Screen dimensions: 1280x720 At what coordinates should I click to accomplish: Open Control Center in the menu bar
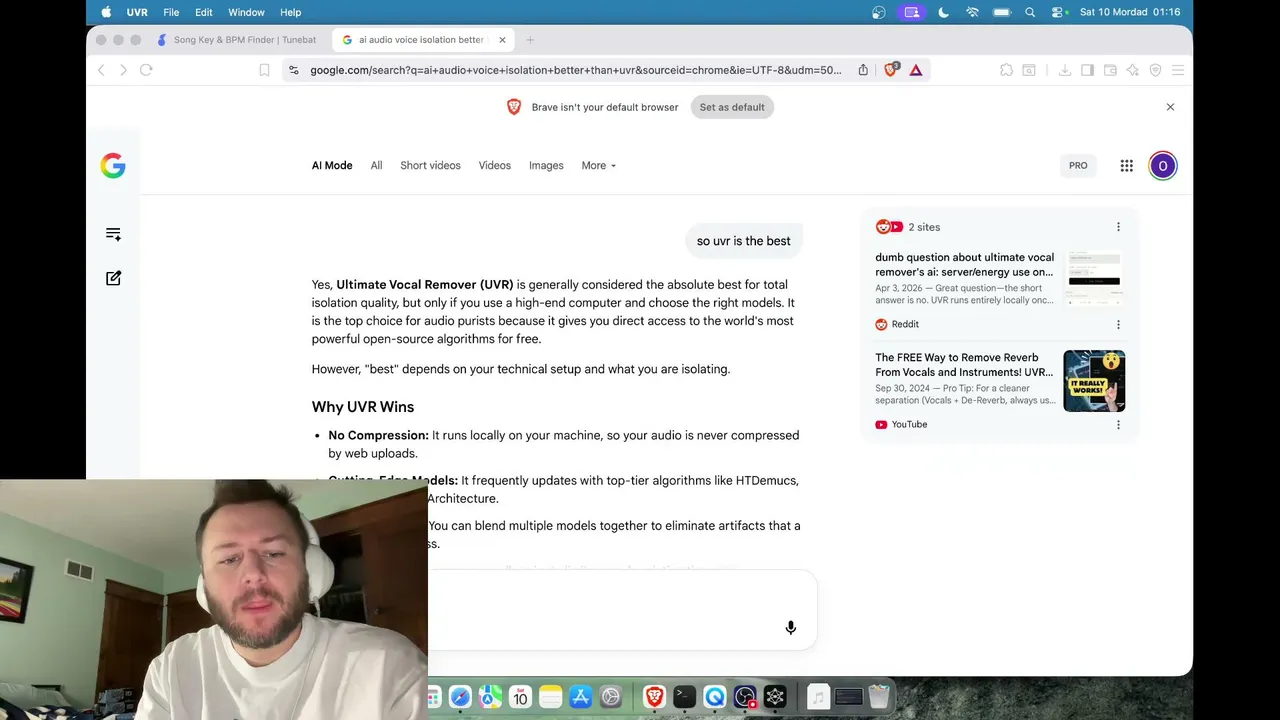click(x=1059, y=12)
